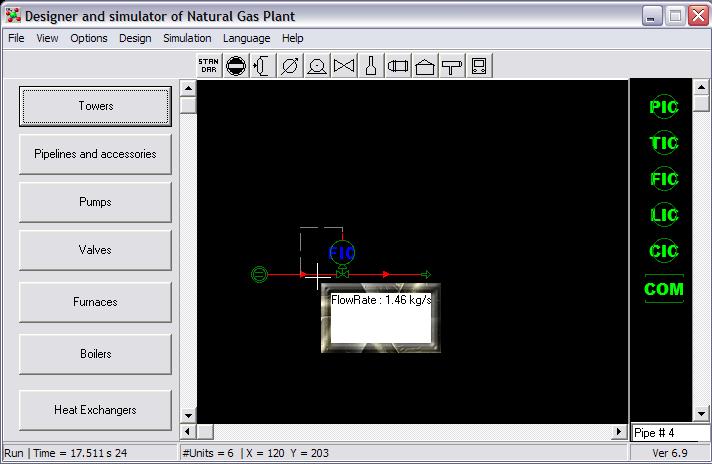The width and height of the screenshot is (712, 464).
Task: Select the control panel device icon
Action: (x=479, y=66)
